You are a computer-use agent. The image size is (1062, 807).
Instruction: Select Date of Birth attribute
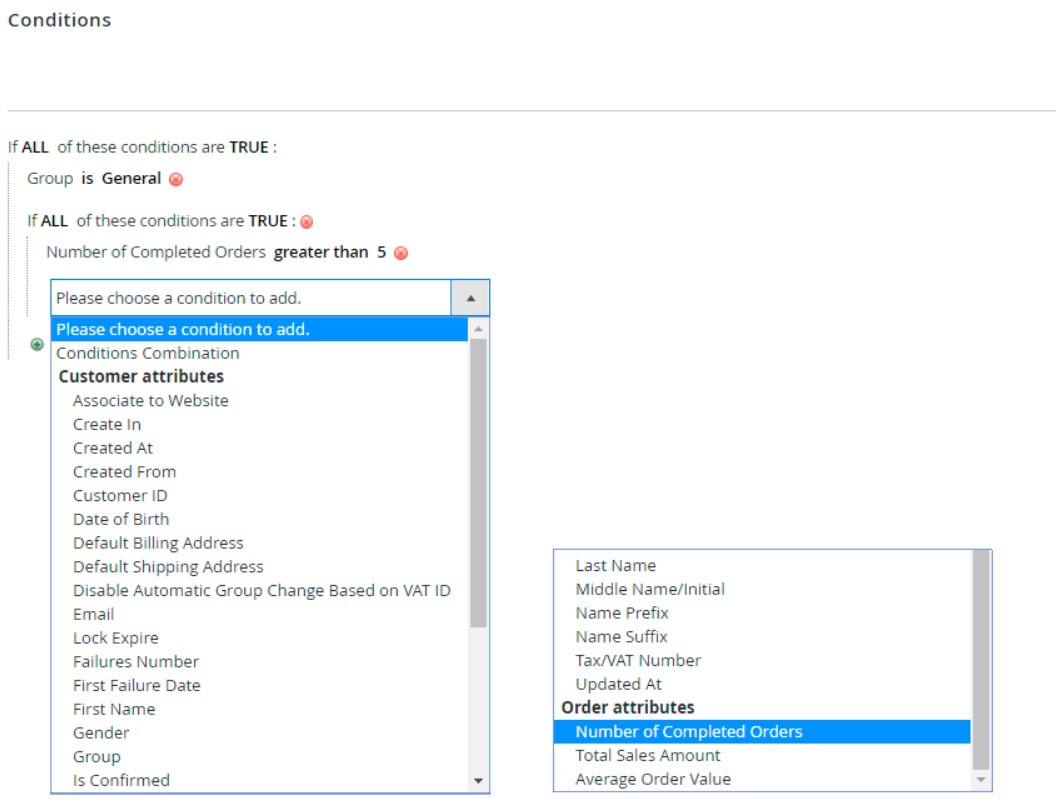tap(121, 519)
